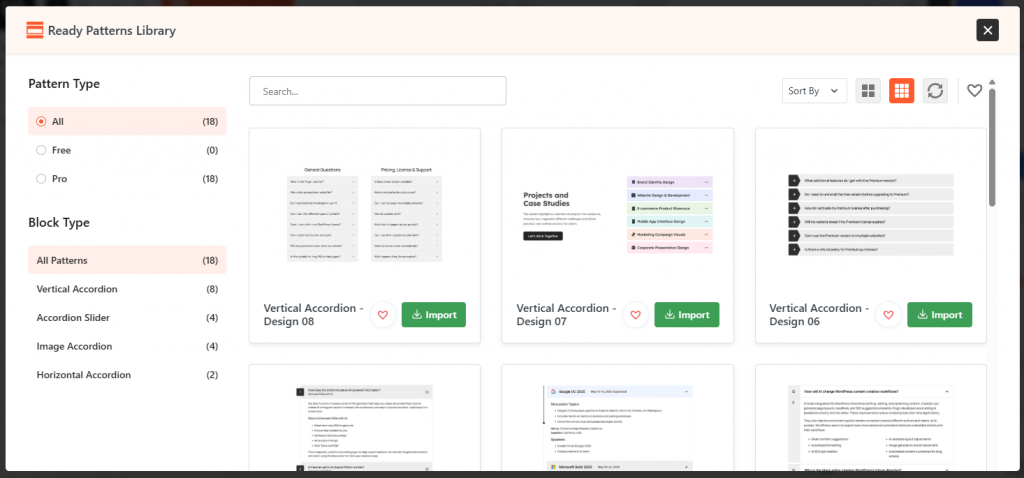
Task: Select the Free pattern type radio button
Action: [41, 150]
